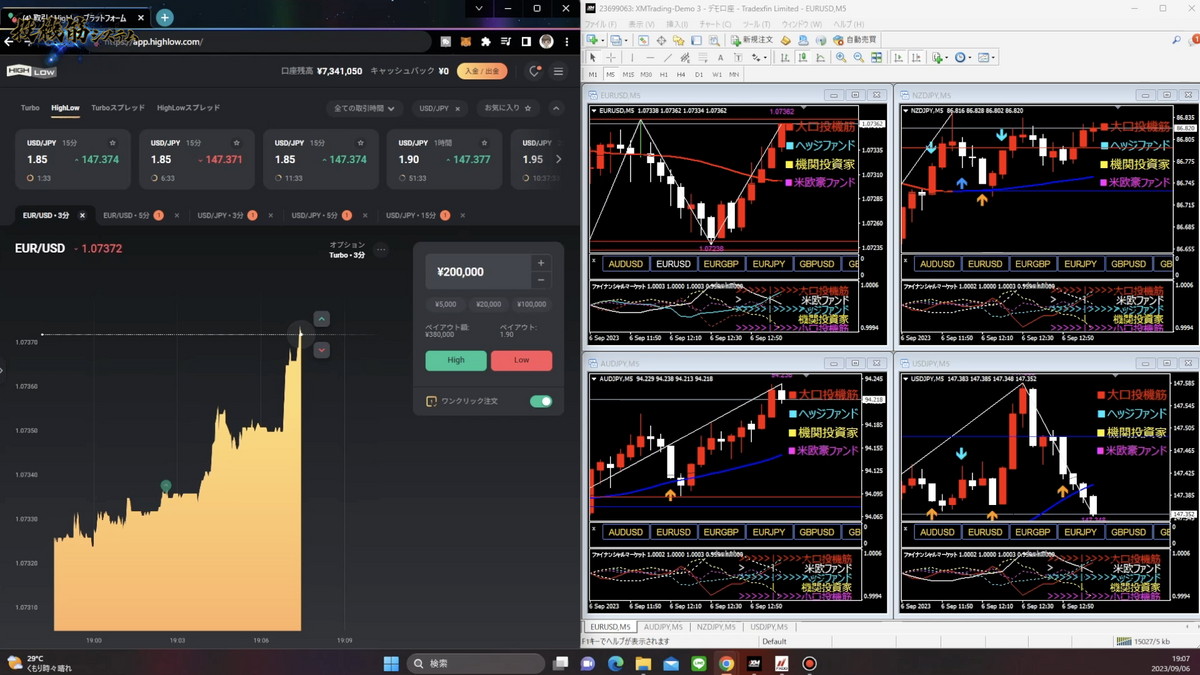Select the M30 timeframe button
This screenshot has height=675, width=1200.
point(646,75)
